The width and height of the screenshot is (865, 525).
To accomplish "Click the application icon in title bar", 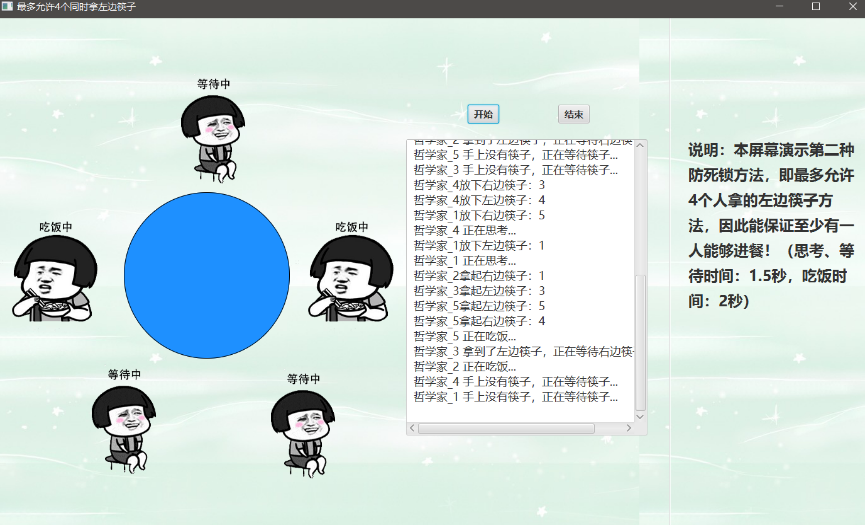I will (7, 7).
